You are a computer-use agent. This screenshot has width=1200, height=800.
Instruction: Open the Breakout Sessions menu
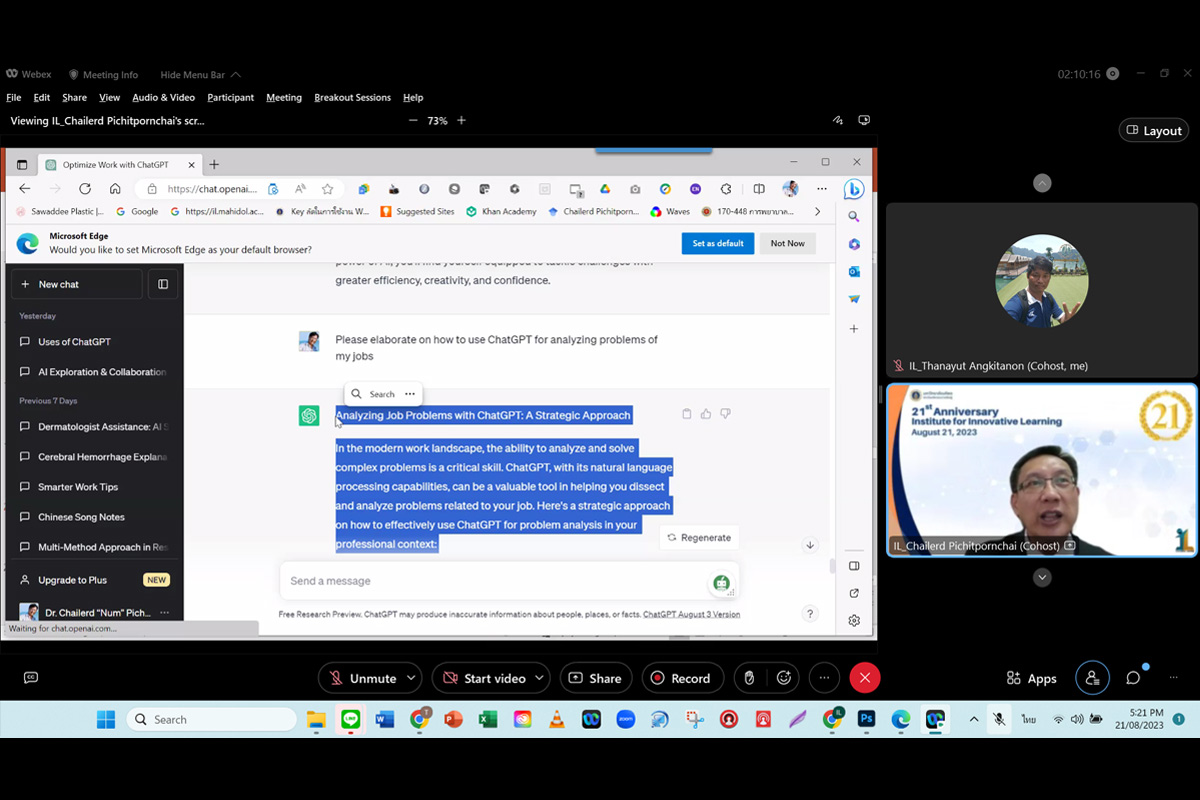(352, 97)
